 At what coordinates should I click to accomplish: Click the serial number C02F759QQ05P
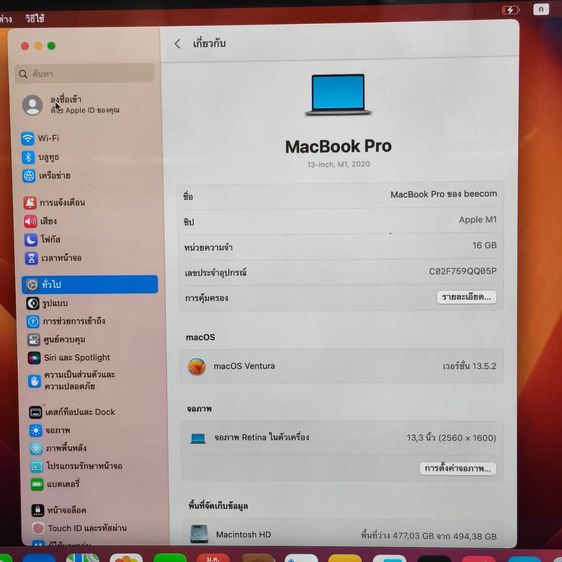(x=462, y=271)
